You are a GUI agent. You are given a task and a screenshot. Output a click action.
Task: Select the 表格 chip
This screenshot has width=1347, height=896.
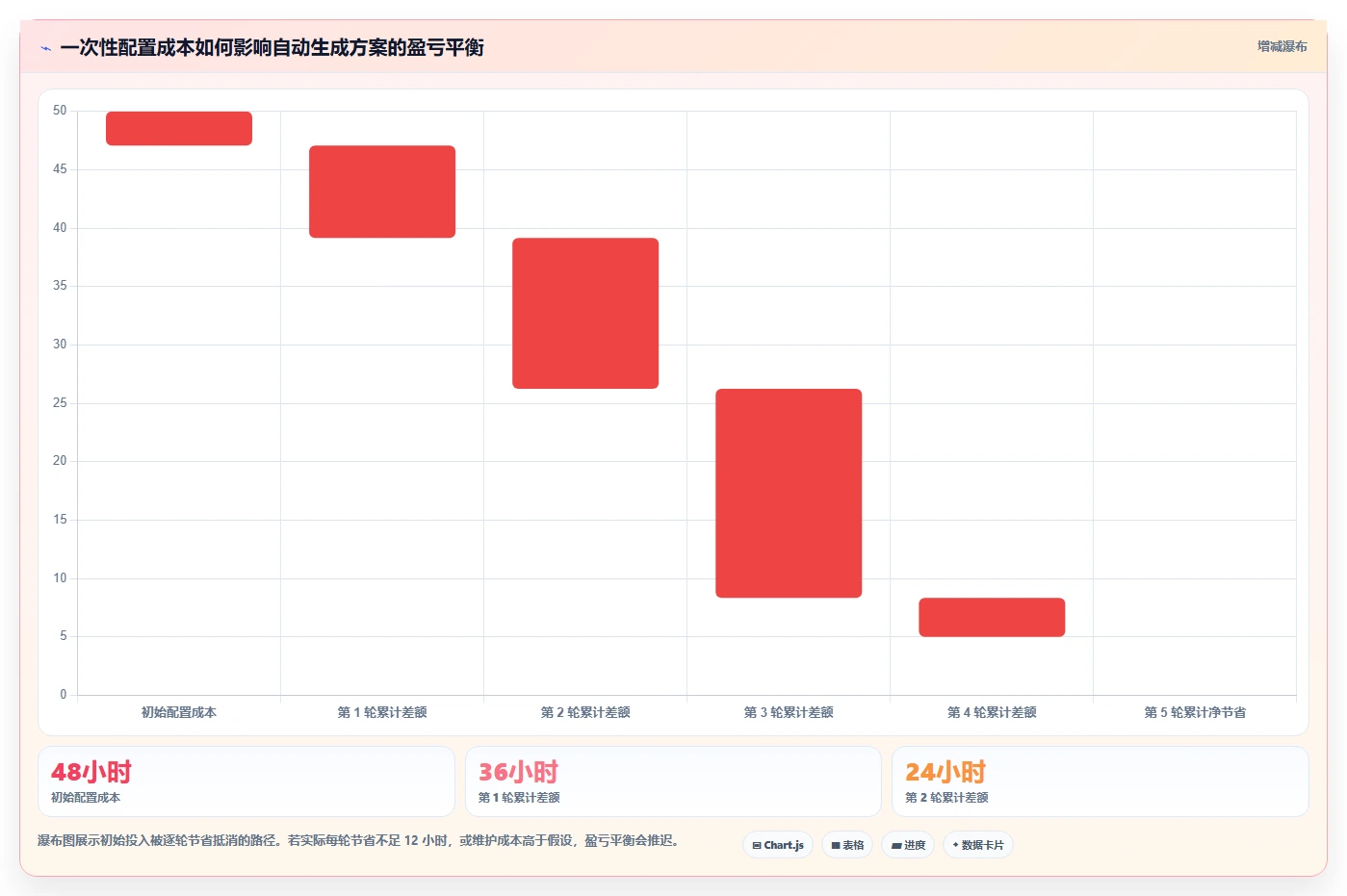pyautogui.click(x=847, y=845)
